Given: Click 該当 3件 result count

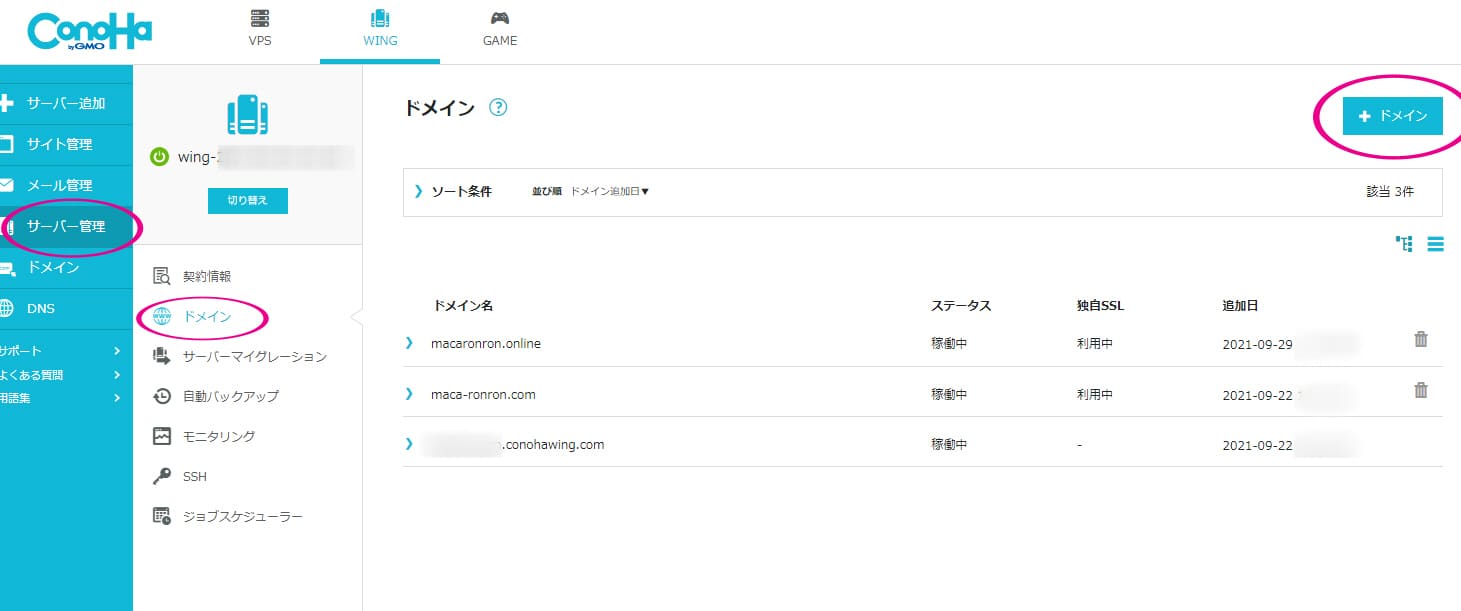Looking at the screenshot, I should (1390, 191).
